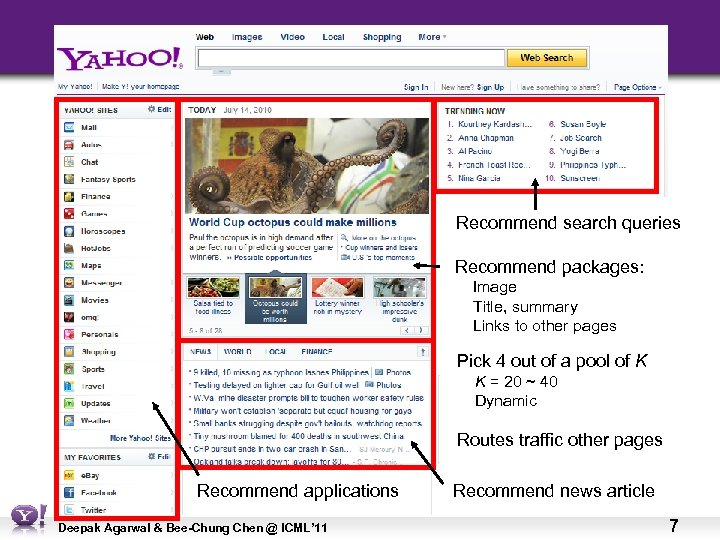Screen dimensions: 720x540
Task: Click the Web Search button
Action: [546, 58]
